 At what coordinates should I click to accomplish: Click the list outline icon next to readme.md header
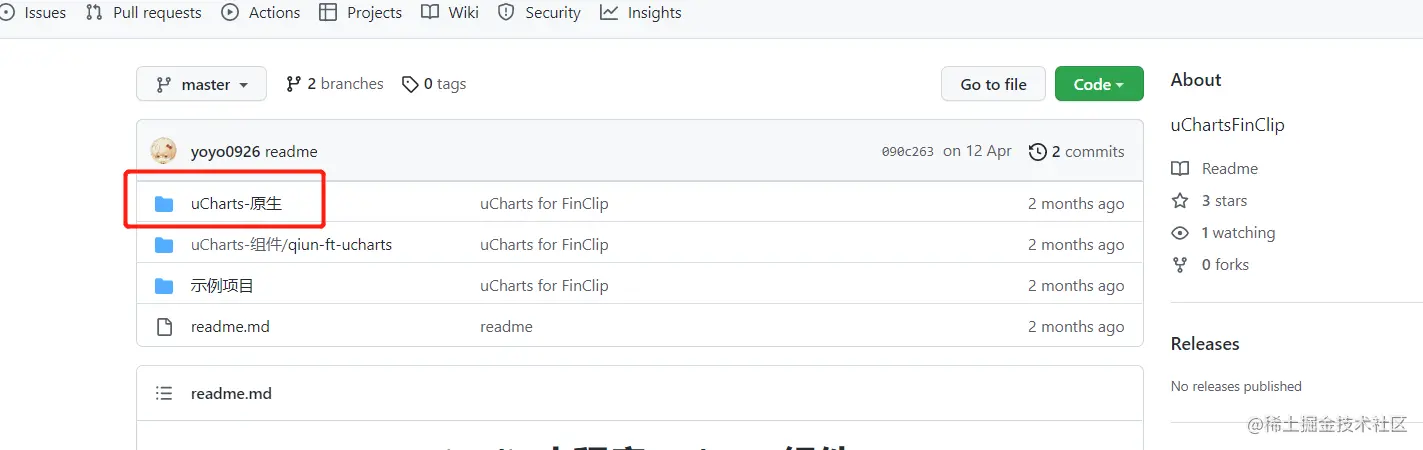(164, 394)
